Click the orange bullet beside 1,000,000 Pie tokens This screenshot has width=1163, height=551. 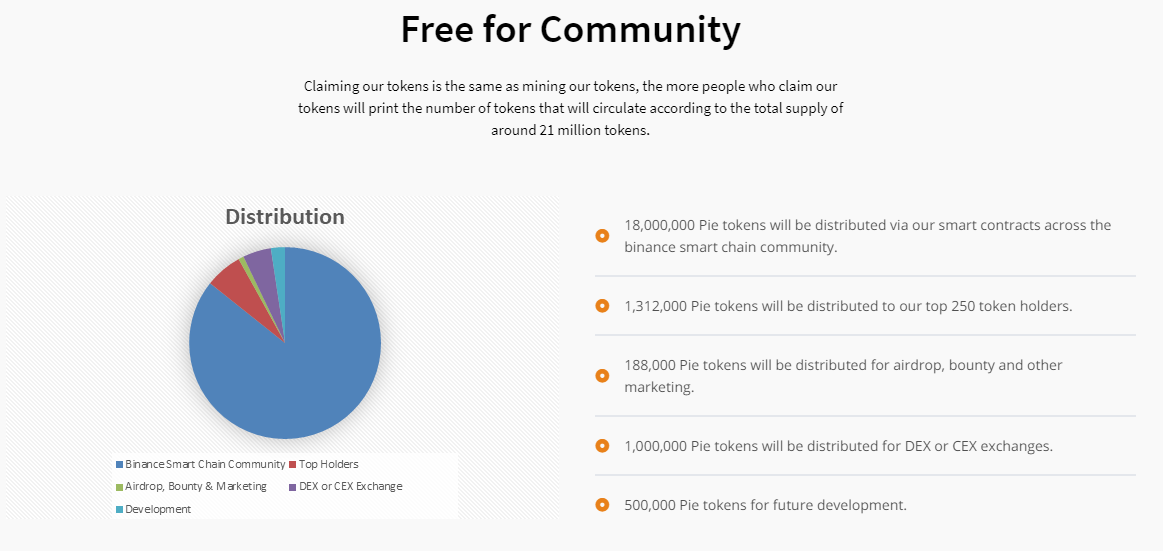pyautogui.click(x=602, y=446)
